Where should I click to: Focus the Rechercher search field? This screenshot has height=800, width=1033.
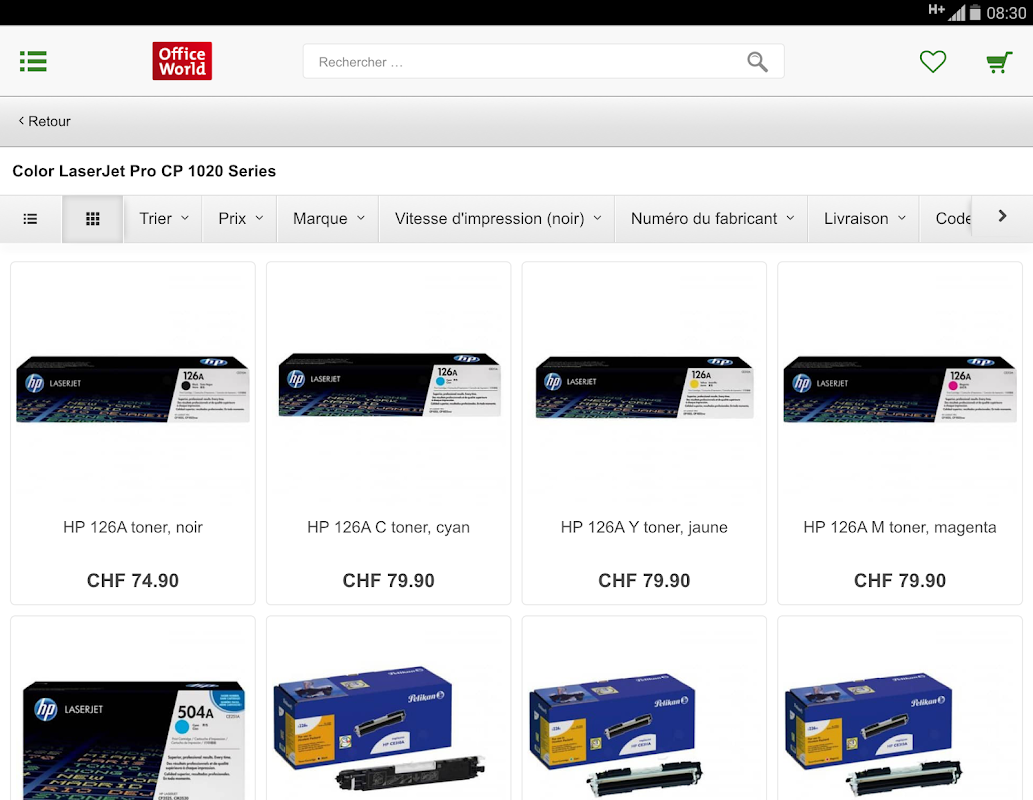click(x=543, y=61)
